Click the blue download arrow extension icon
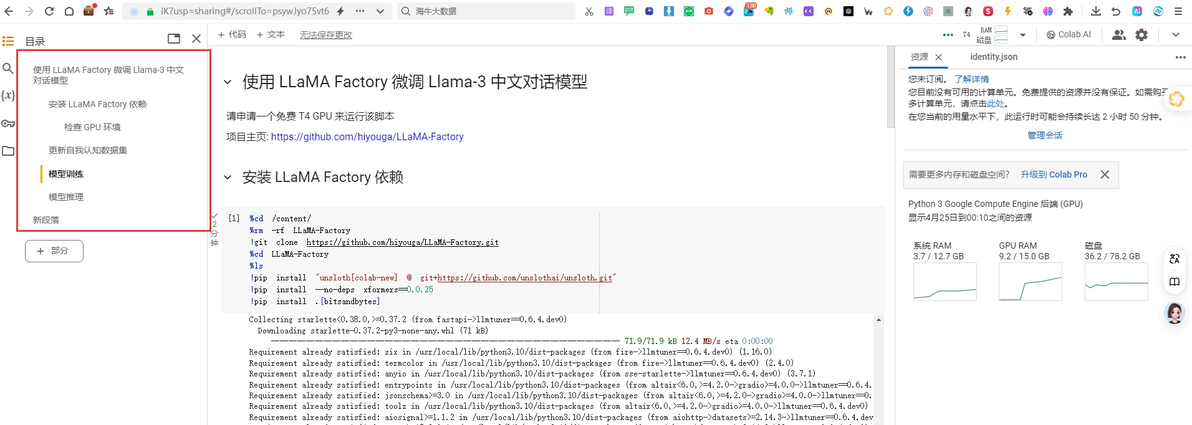 (x=668, y=11)
